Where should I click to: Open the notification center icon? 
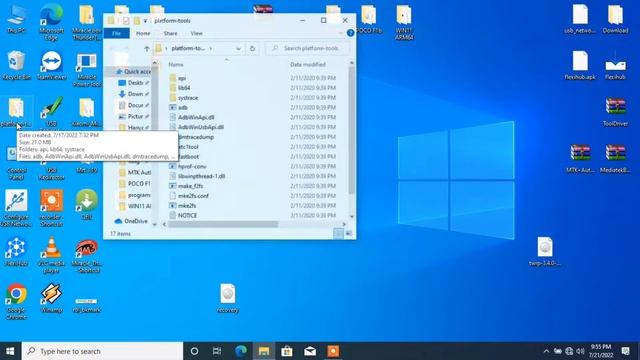[x=625, y=351]
